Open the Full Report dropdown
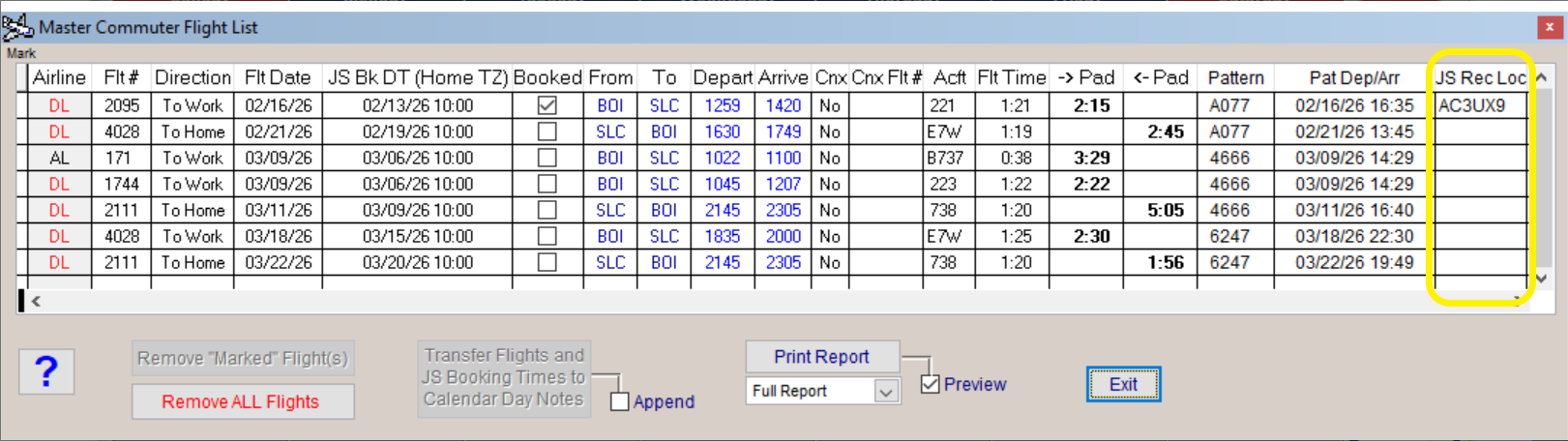The width and height of the screenshot is (1568, 441). 885,391
